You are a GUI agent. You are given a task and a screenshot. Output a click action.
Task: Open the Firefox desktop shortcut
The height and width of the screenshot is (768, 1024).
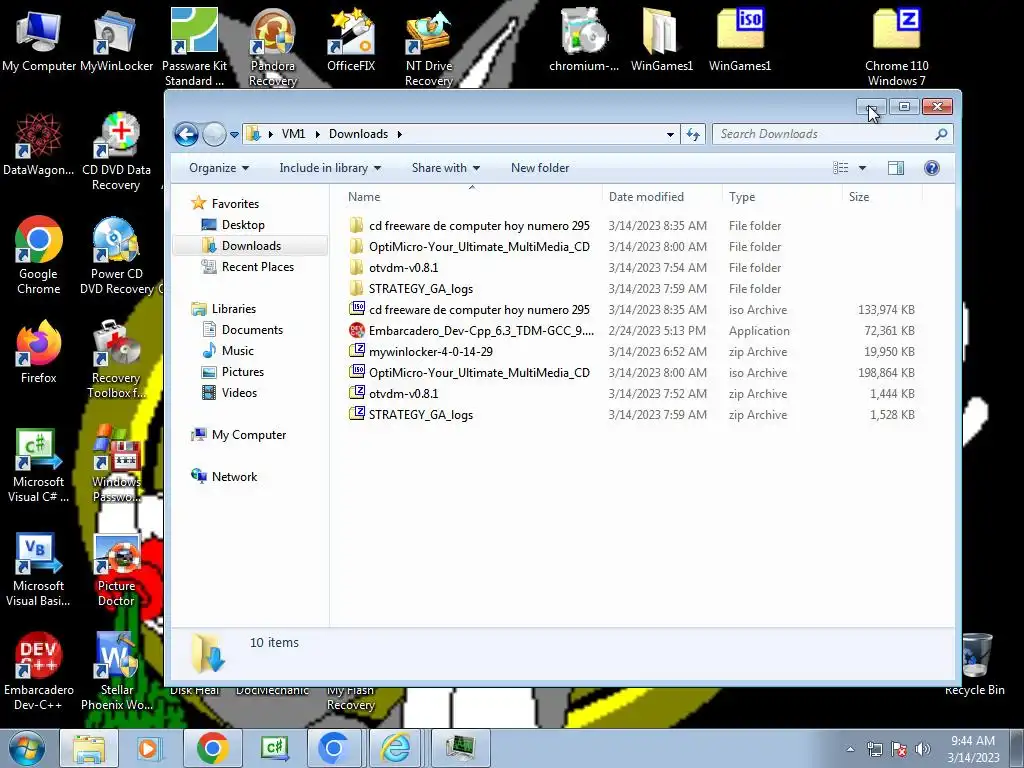pyautogui.click(x=39, y=353)
